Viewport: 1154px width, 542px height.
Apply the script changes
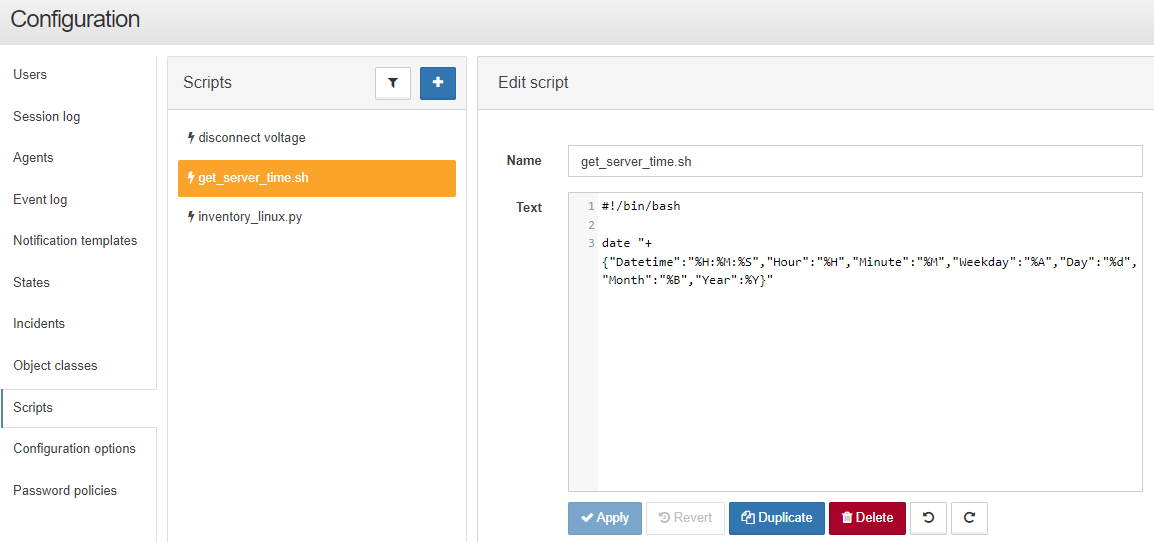click(605, 518)
